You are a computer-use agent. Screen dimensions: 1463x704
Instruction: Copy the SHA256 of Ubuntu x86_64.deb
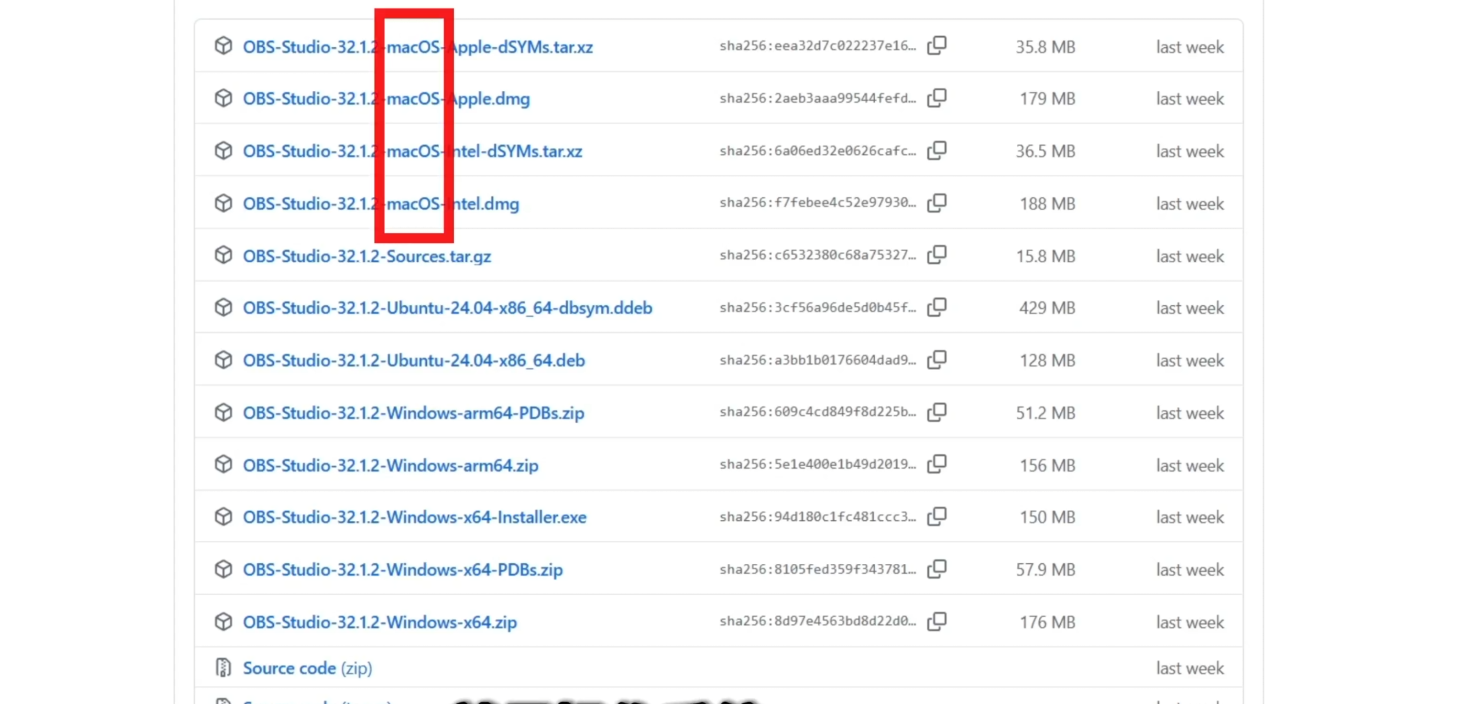[937, 360]
